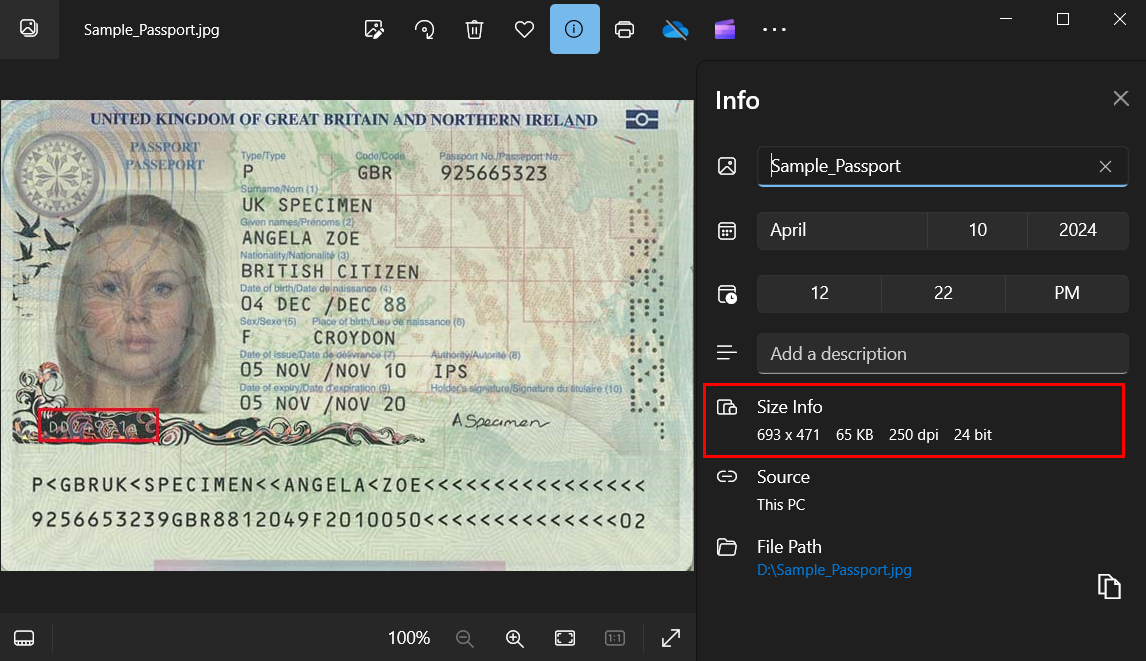
Task: Select the 2024 year field
Action: coord(1077,230)
